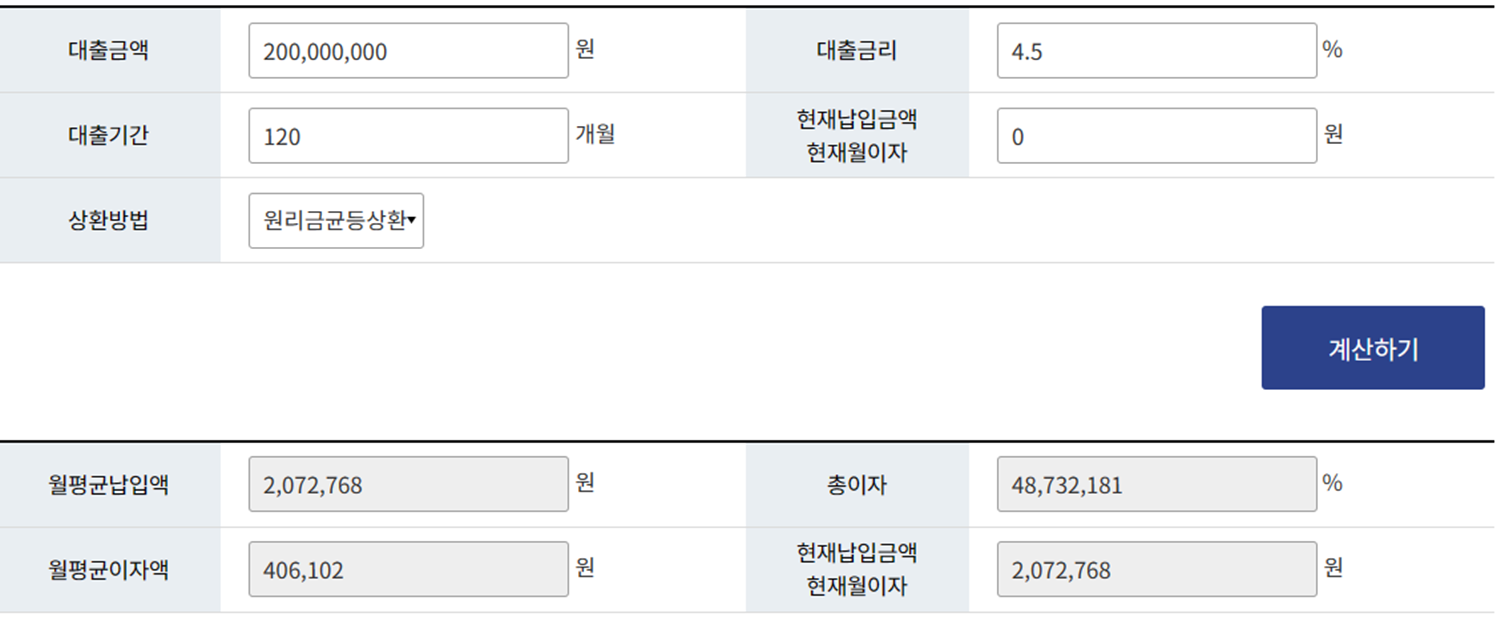Select the 대출금액 loan amount field

click(x=408, y=50)
